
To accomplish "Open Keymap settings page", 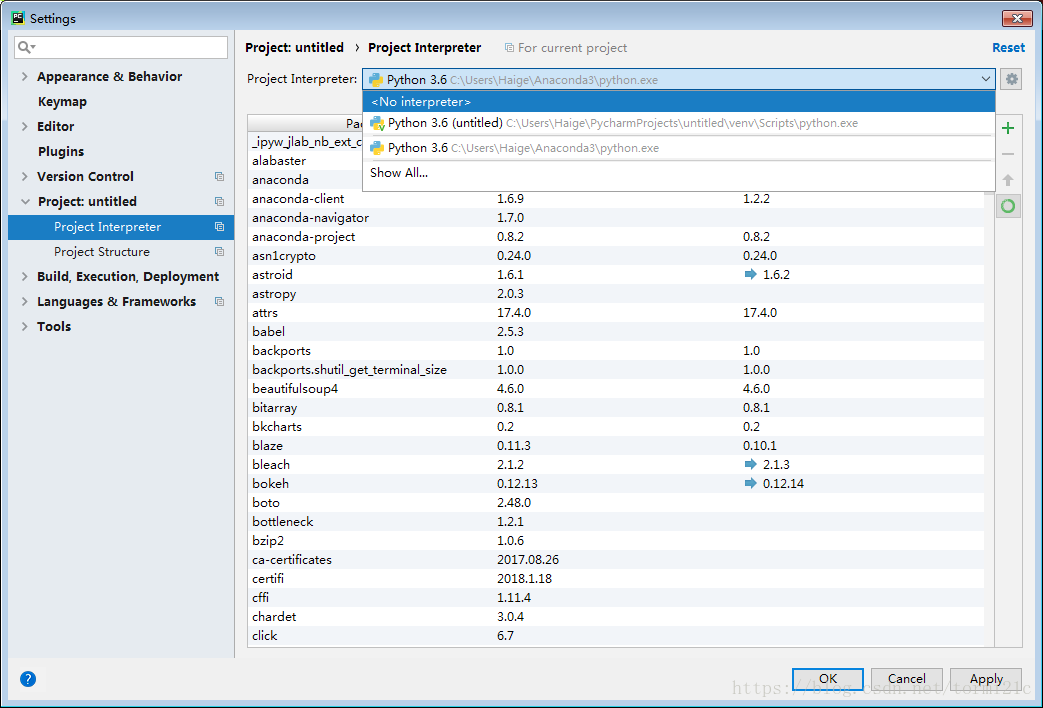I will [63, 102].
